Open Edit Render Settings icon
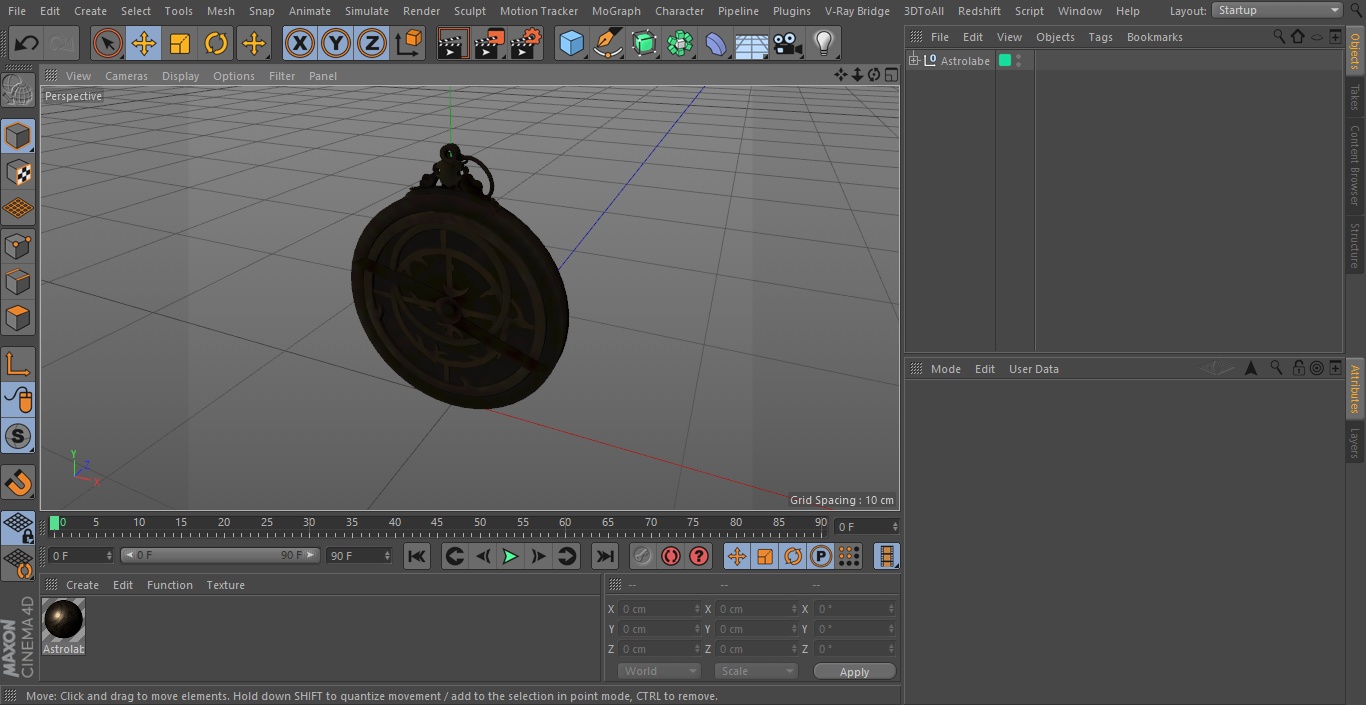This screenshot has width=1366, height=705. coord(526,43)
